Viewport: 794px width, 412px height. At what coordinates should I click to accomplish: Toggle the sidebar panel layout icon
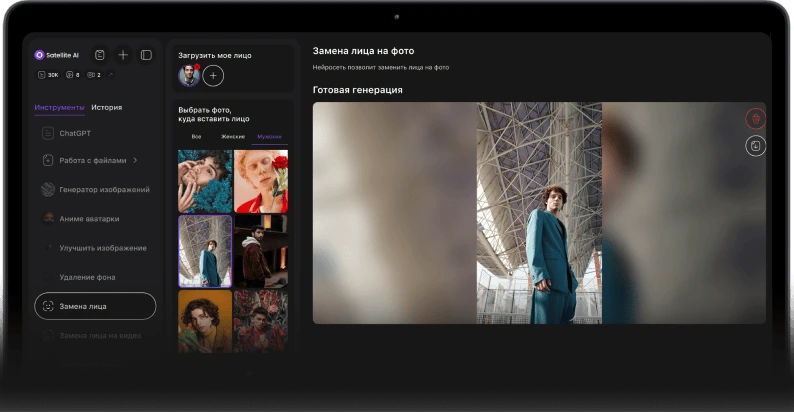click(x=146, y=55)
